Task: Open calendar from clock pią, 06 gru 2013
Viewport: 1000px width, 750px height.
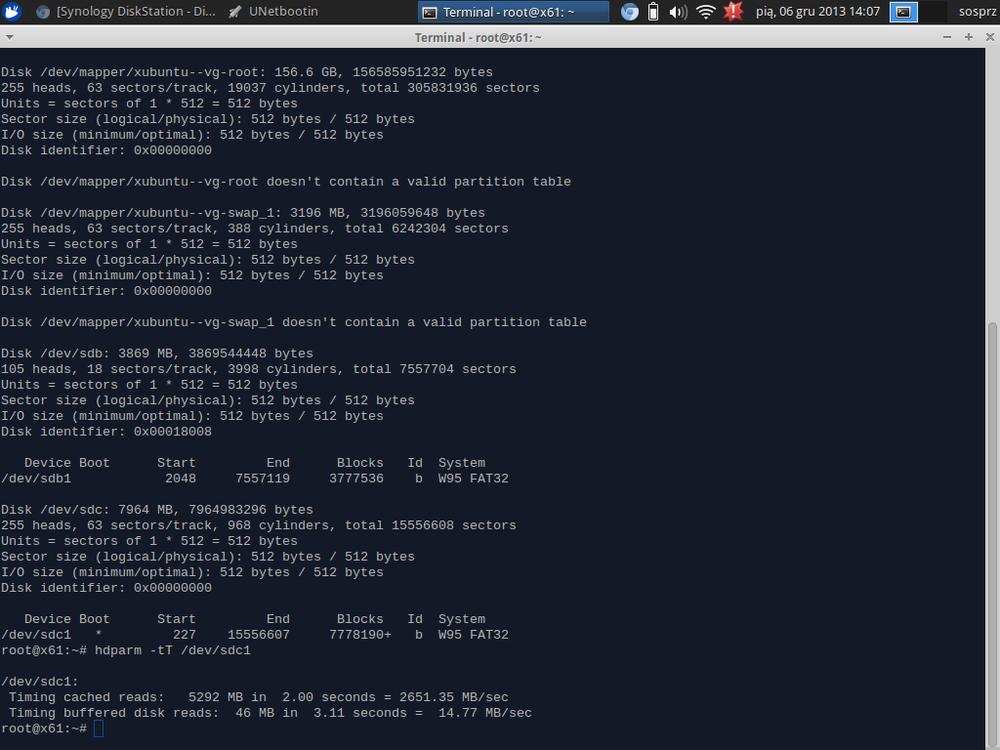Action: (x=818, y=11)
